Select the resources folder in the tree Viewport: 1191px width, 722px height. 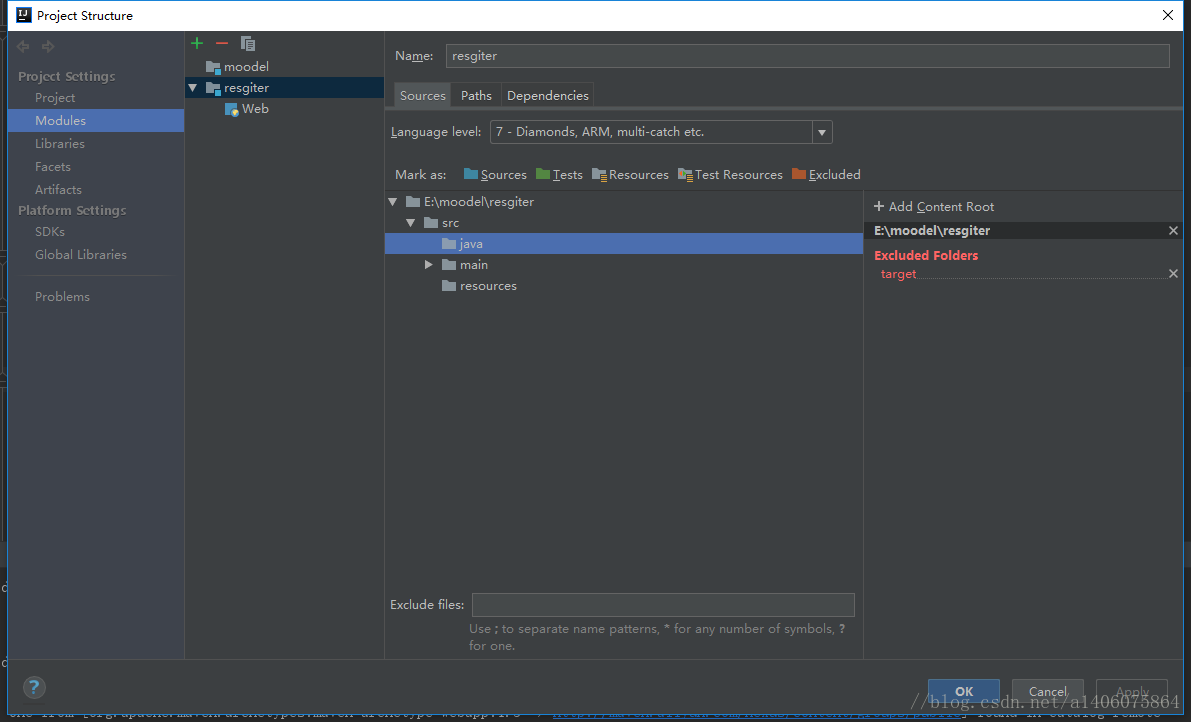click(x=479, y=286)
